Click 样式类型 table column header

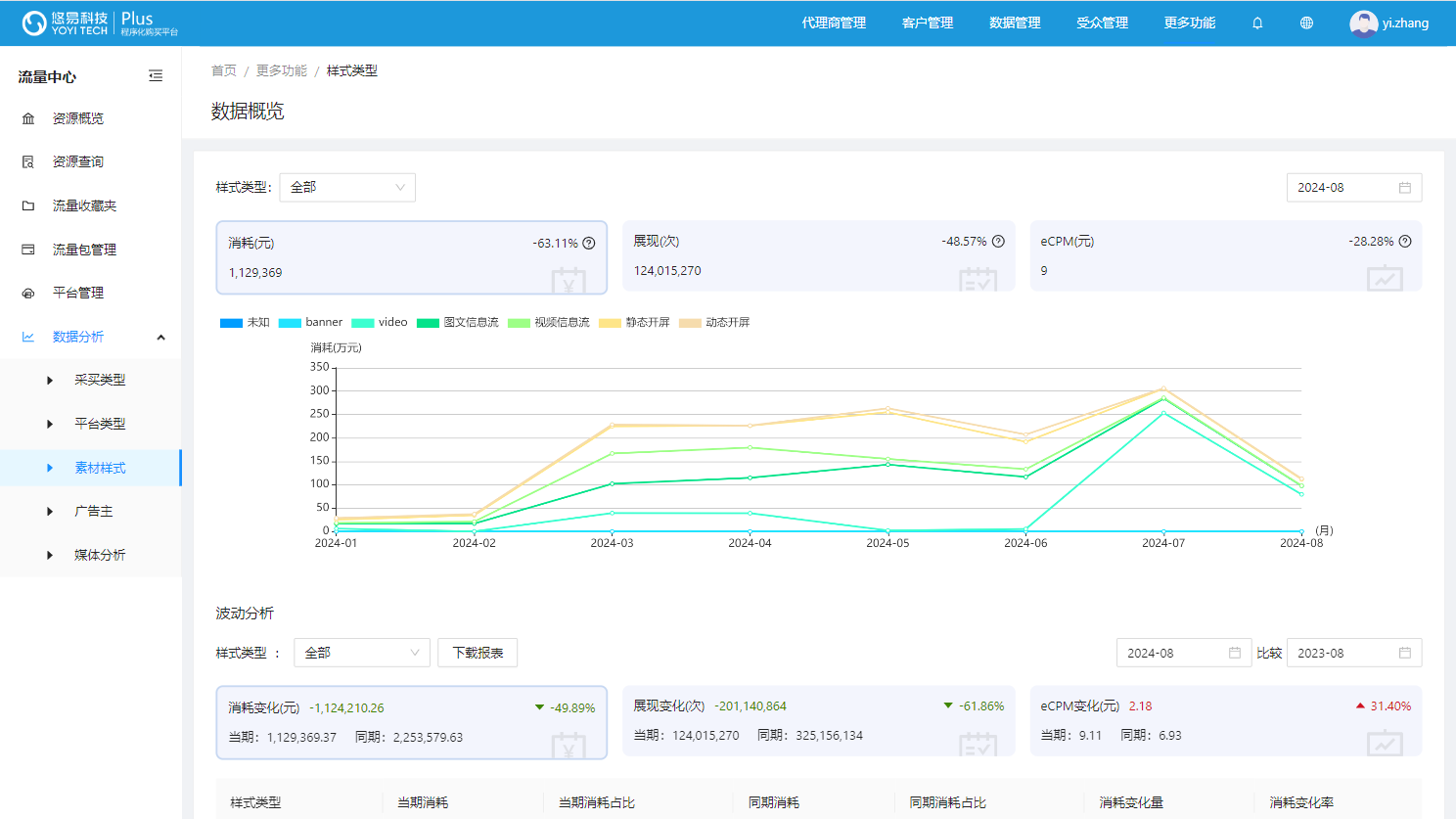click(x=255, y=803)
